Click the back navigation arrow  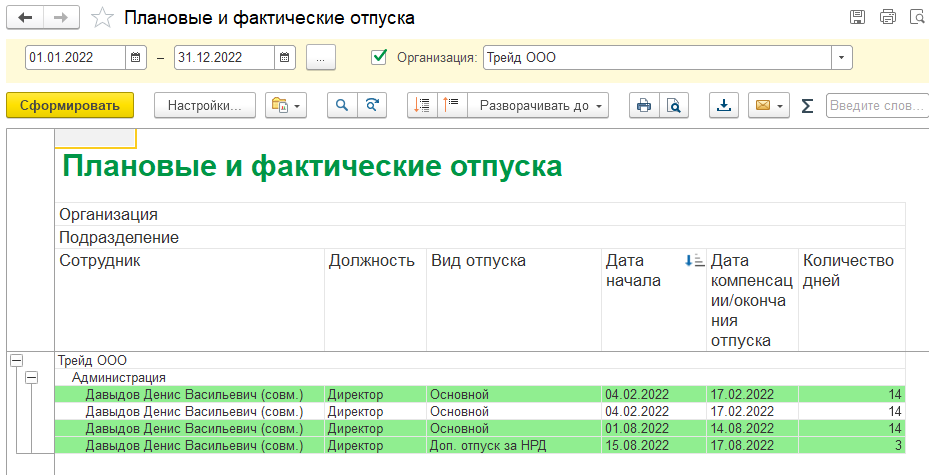pos(26,18)
